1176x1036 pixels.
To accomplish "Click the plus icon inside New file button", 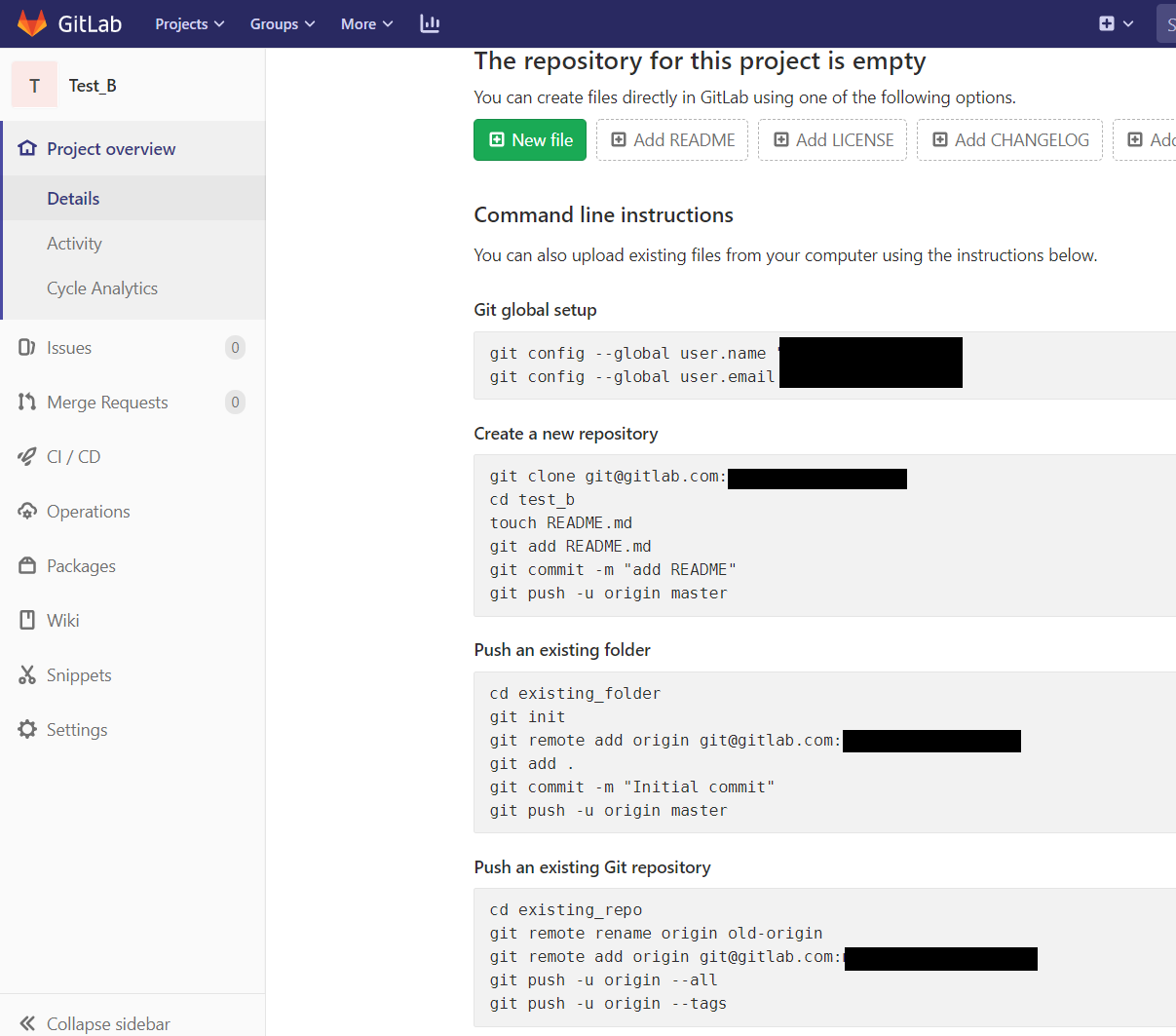I will click(497, 140).
